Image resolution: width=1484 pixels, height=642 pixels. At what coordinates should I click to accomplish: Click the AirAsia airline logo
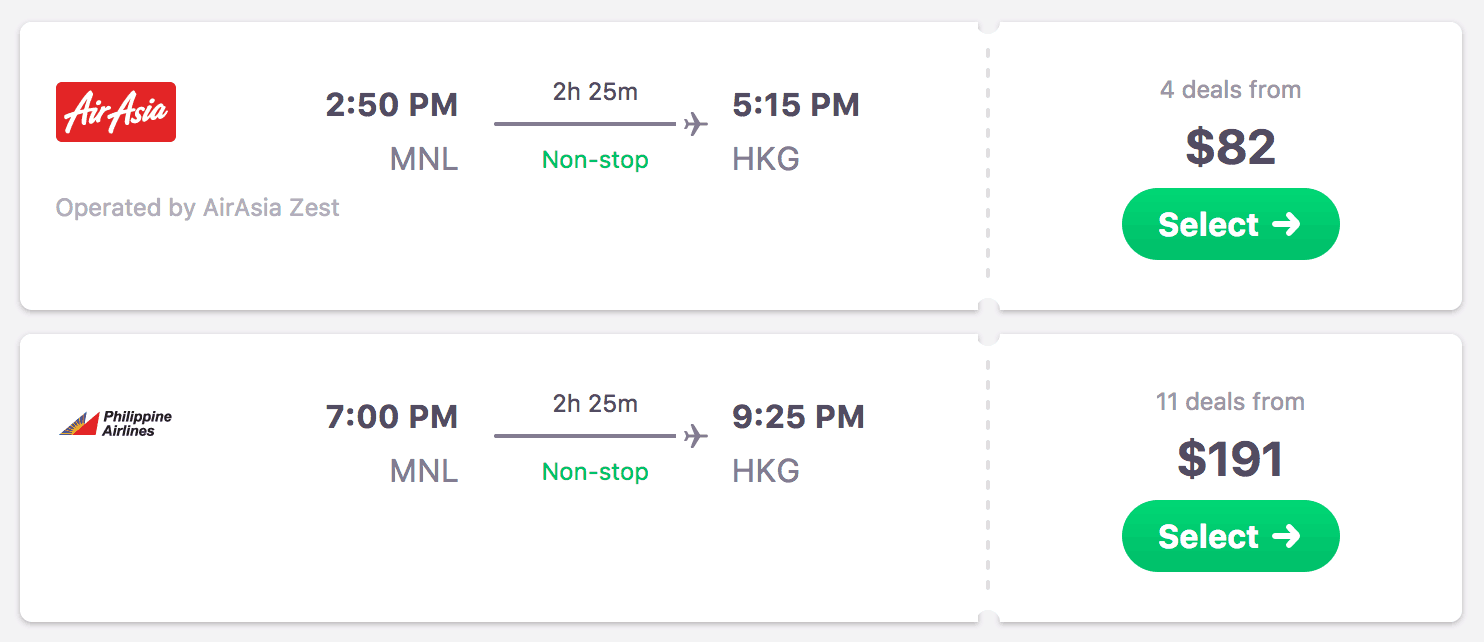click(x=115, y=112)
